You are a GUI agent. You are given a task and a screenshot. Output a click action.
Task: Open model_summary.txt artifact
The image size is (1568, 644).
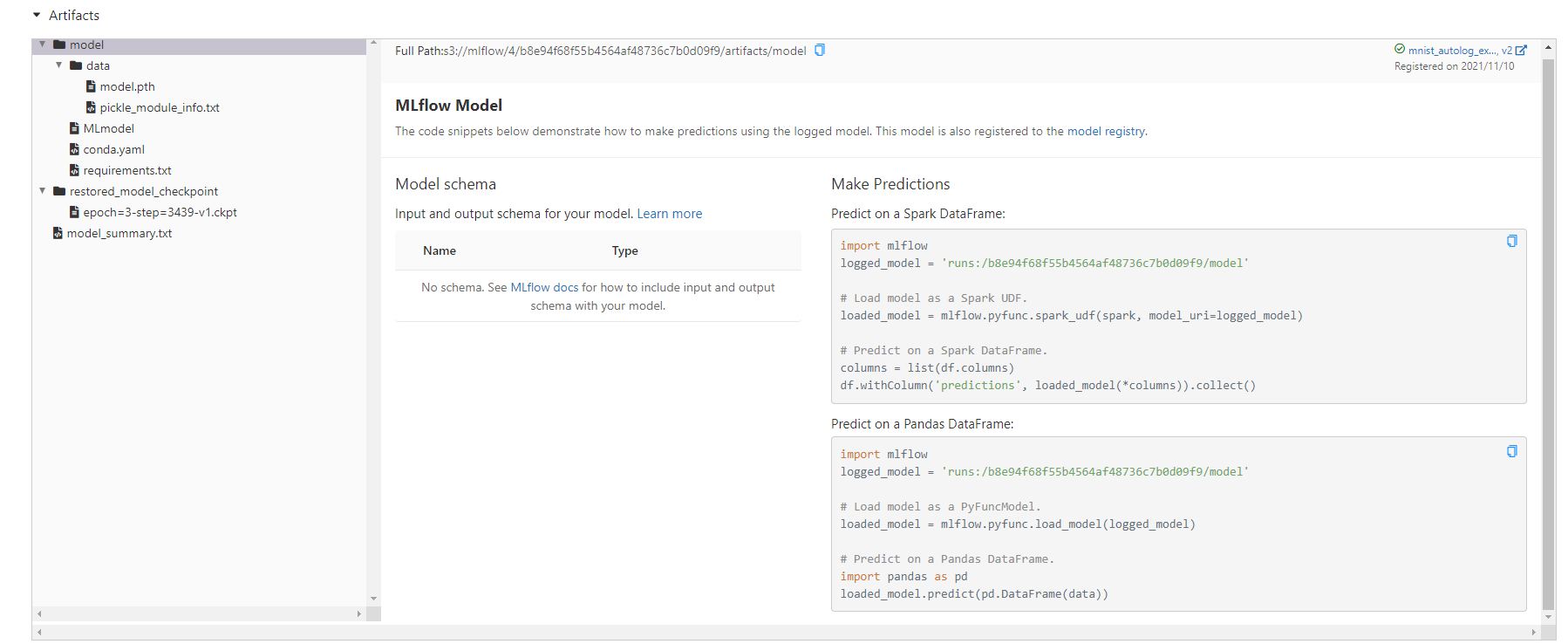click(119, 233)
